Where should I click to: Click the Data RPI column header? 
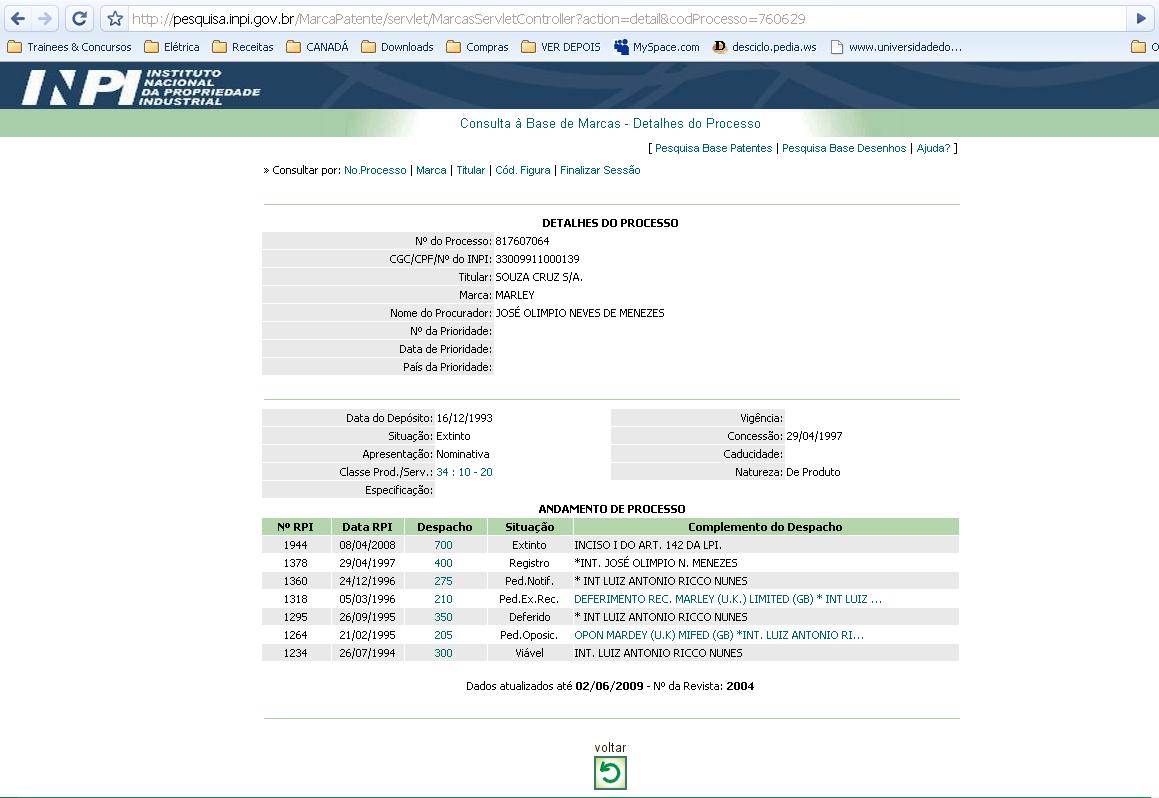click(x=367, y=527)
